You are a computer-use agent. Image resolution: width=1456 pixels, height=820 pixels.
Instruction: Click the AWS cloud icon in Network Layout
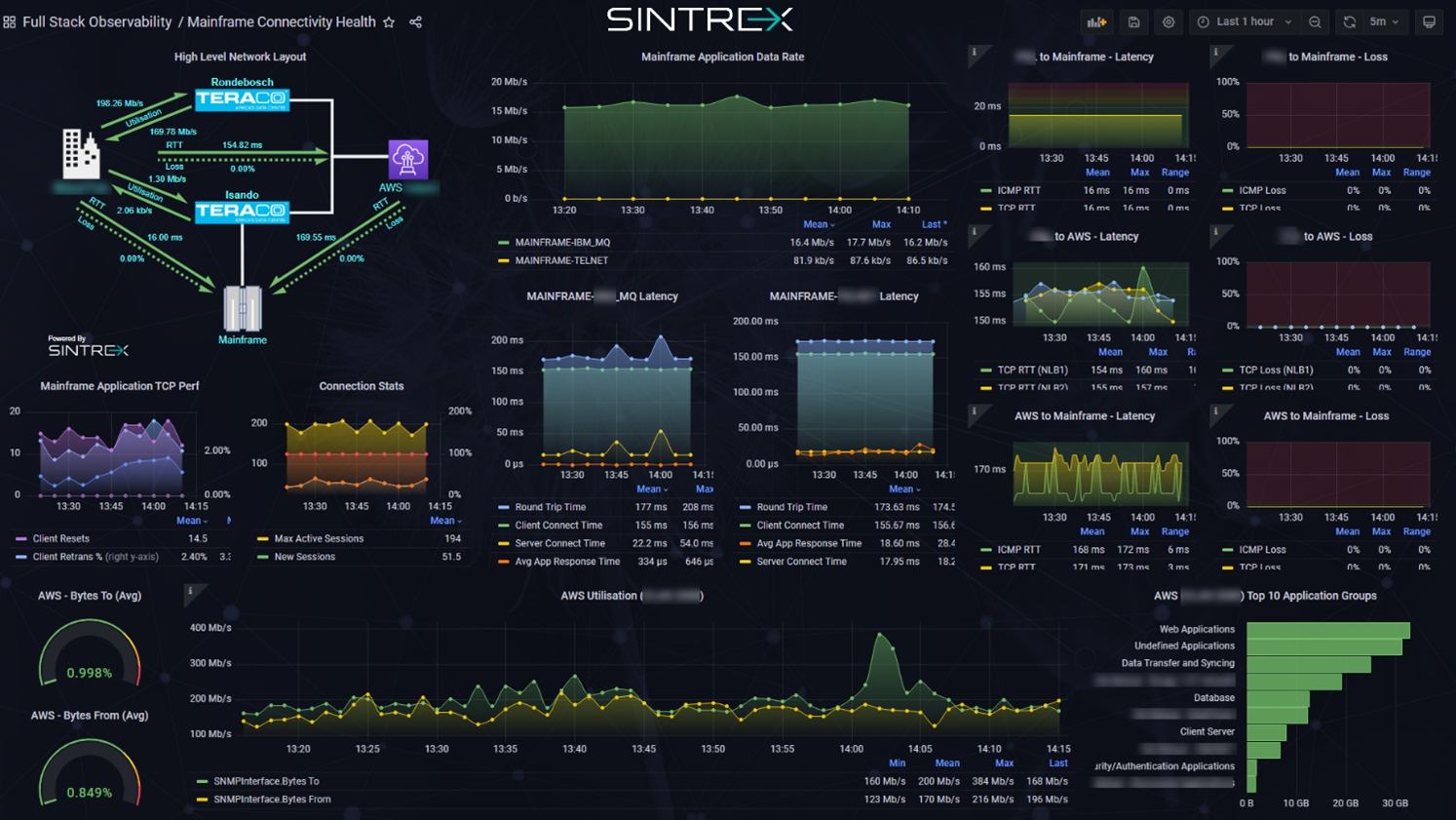click(x=408, y=159)
